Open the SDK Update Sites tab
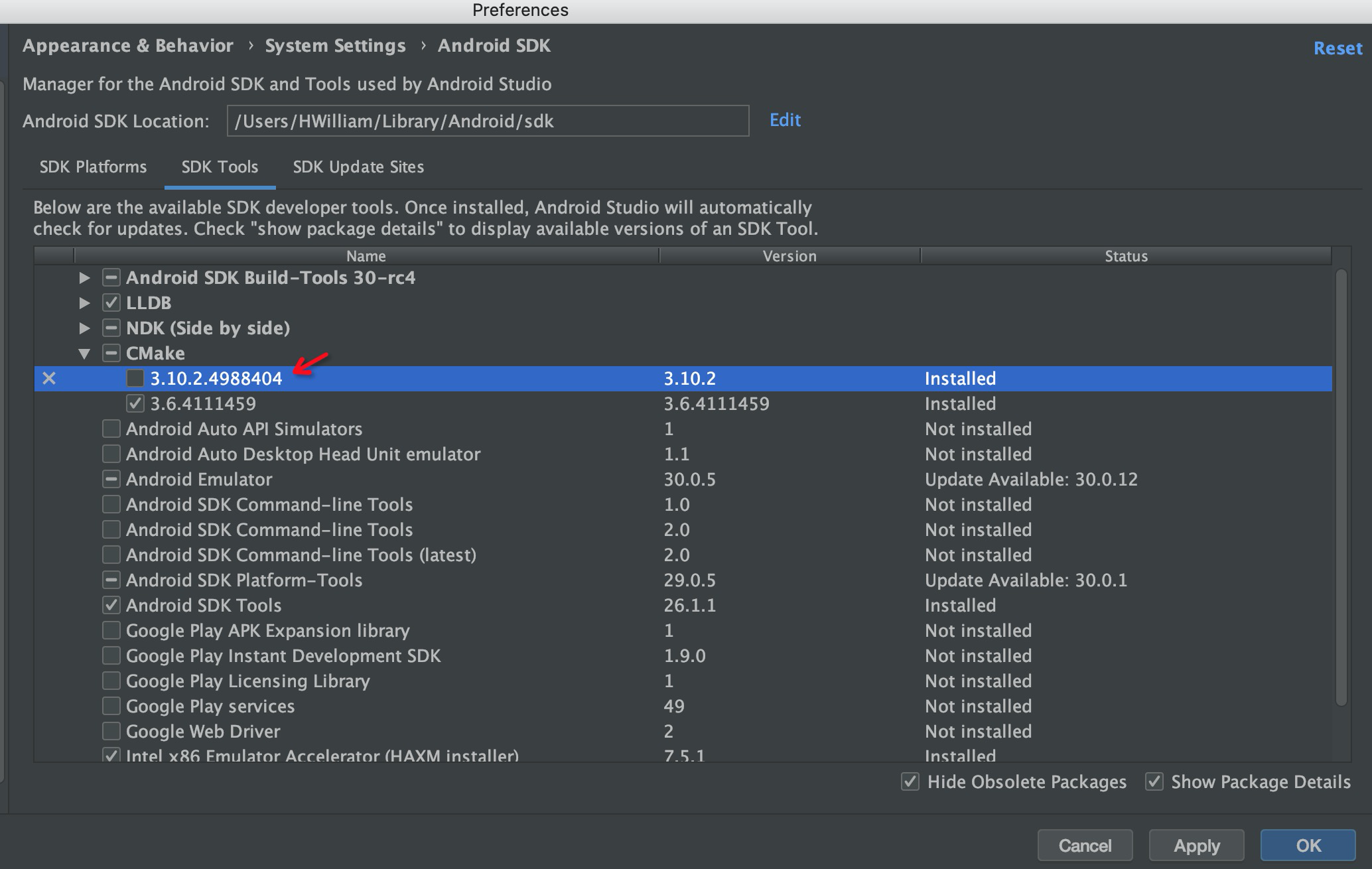This screenshot has width=1372, height=869. click(358, 167)
